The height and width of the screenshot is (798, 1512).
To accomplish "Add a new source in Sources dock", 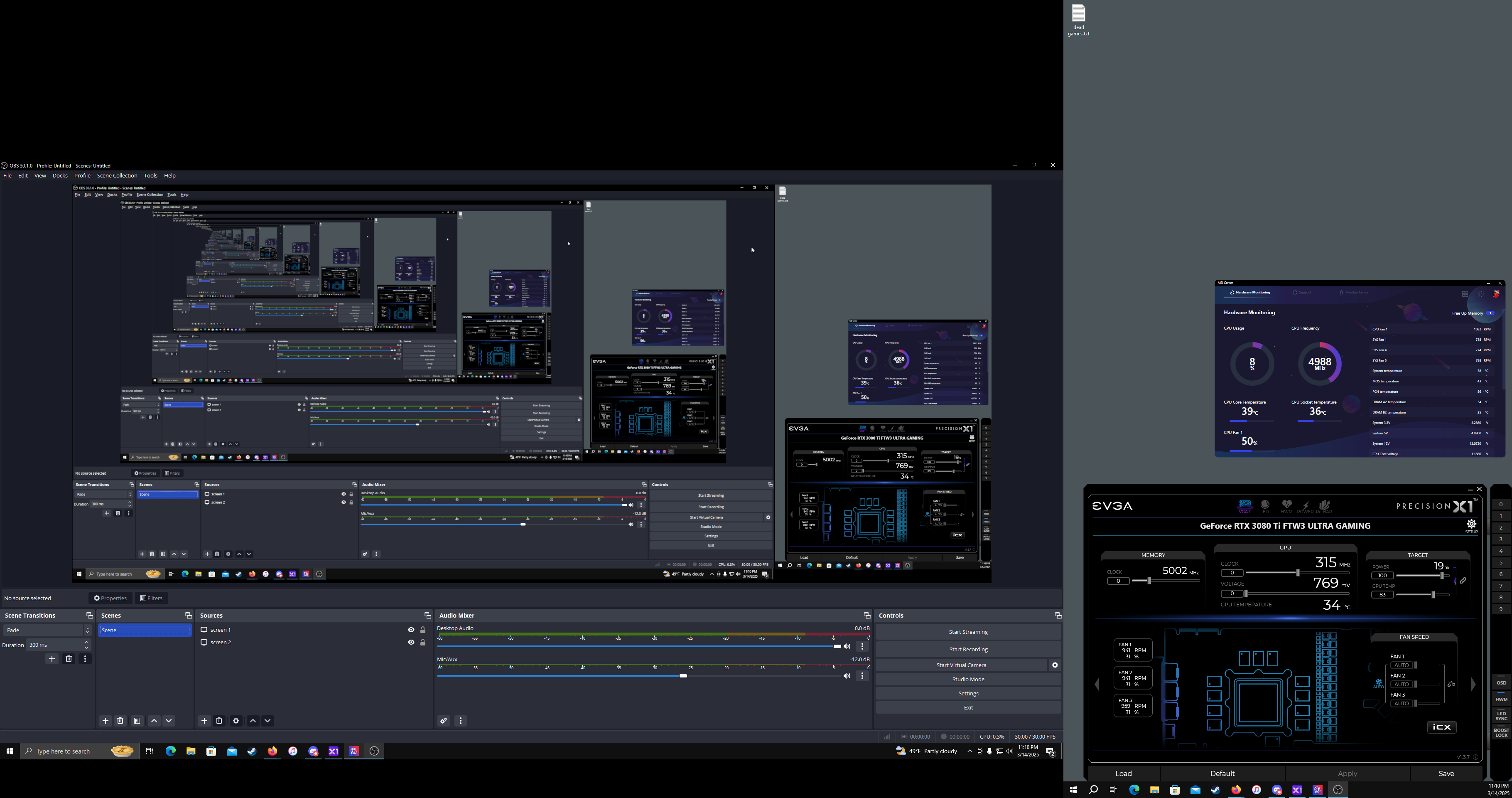I will coord(204,721).
